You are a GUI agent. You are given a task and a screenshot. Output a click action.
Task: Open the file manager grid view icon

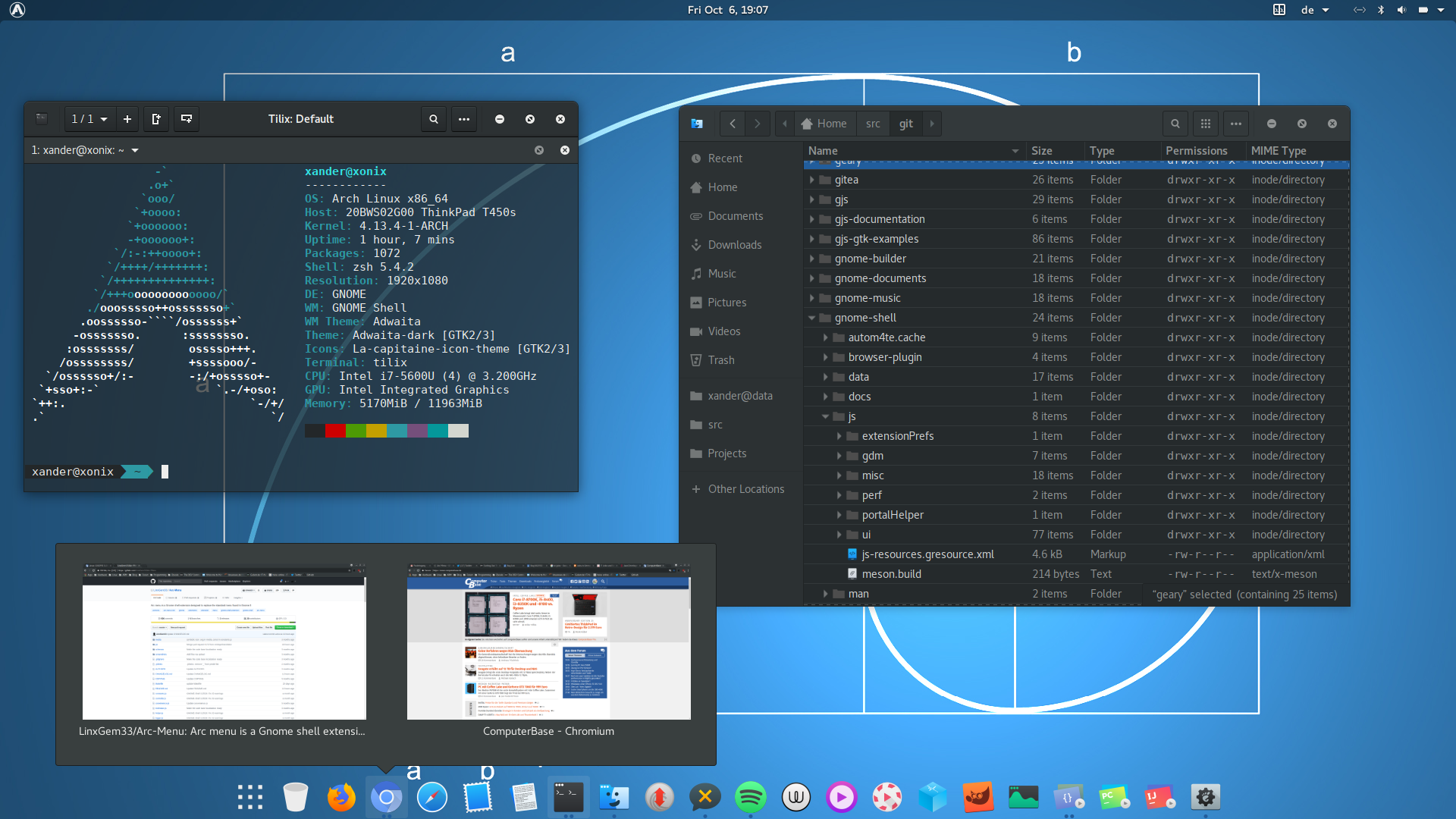click(x=1205, y=124)
